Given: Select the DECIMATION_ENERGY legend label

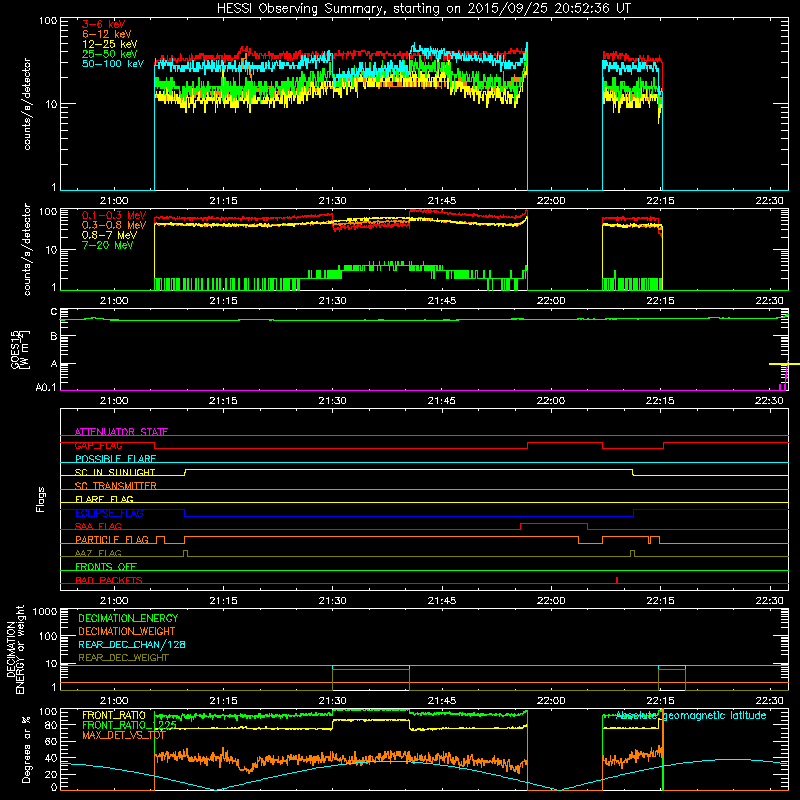Looking at the screenshot, I should [128, 618].
